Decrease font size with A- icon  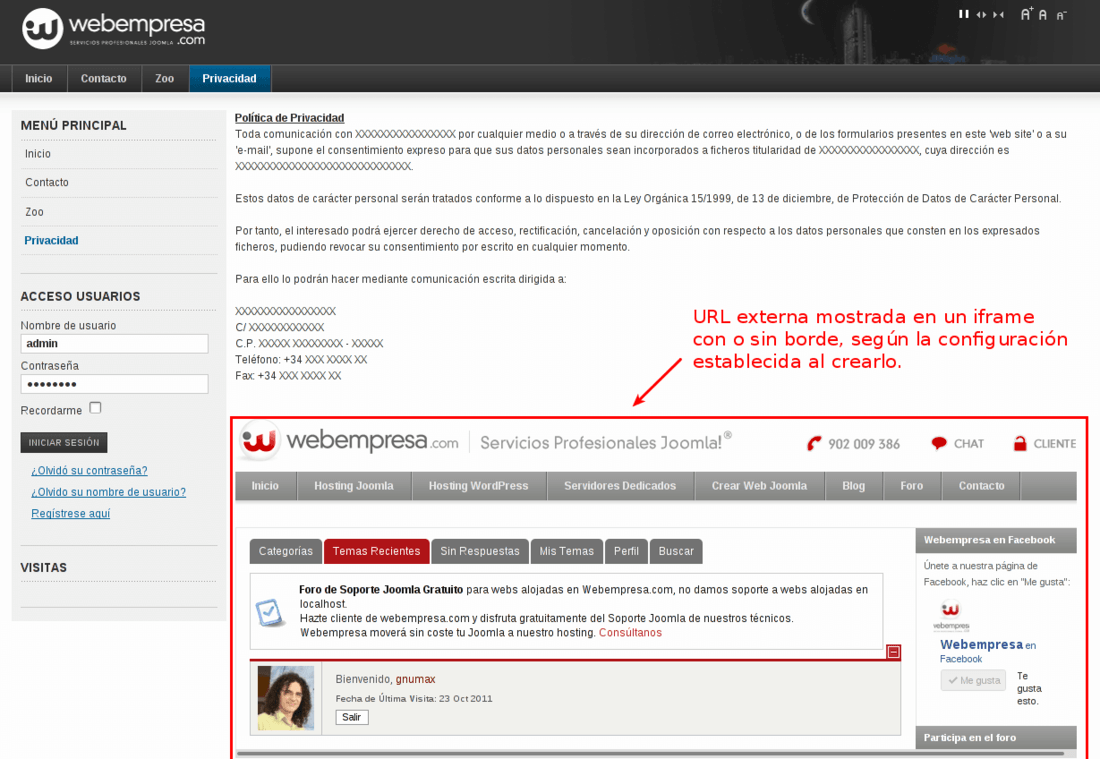click(x=1061, y=15)
